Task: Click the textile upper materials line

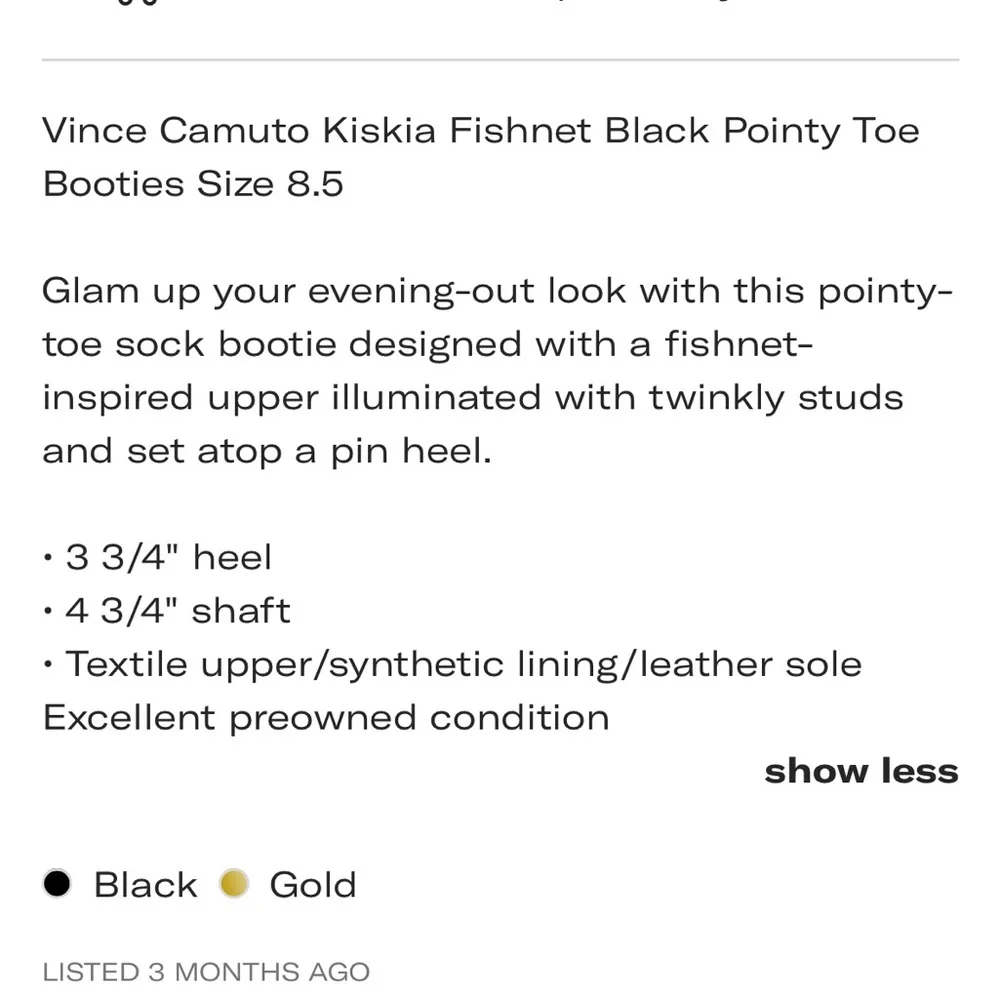Action: [451, 663]
